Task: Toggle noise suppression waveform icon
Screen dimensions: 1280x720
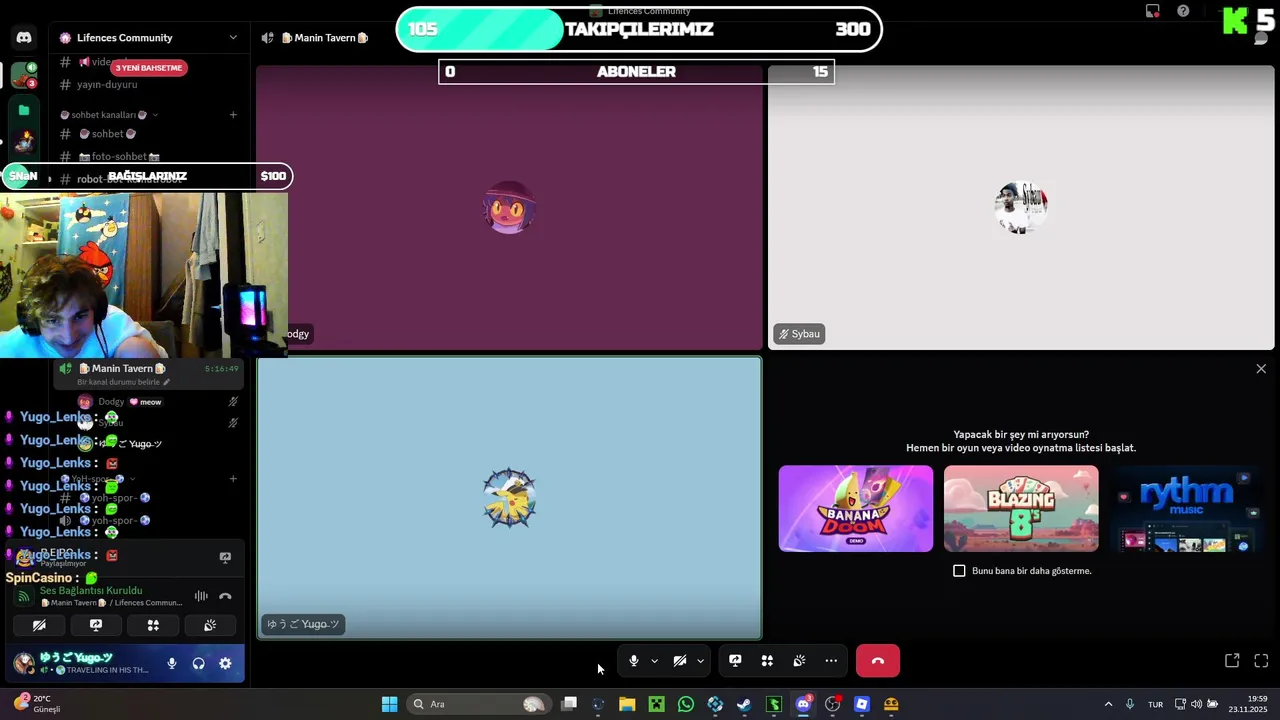Action: point(201,596)
